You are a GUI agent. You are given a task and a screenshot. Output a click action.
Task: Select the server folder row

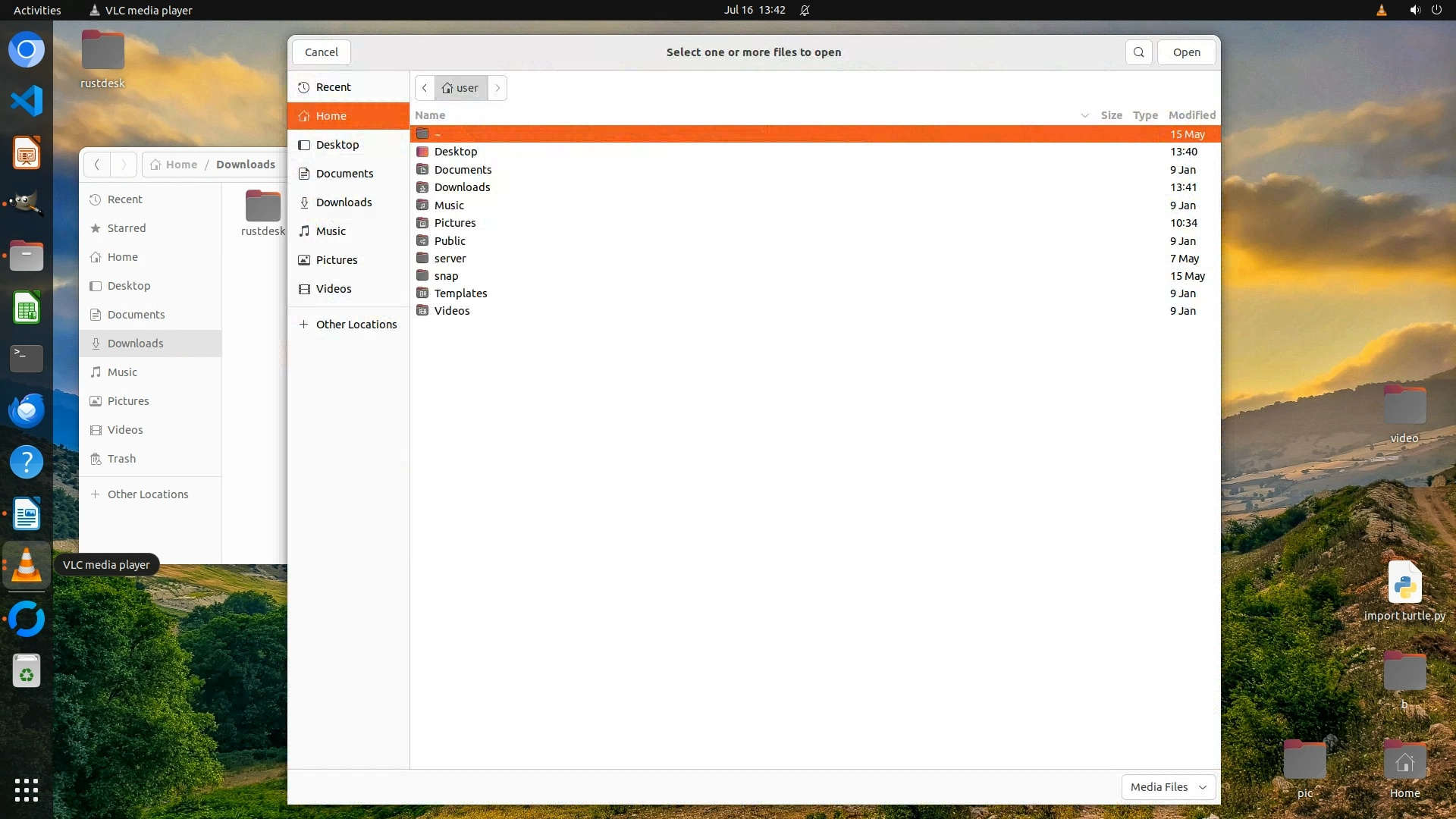coord(450,259)
